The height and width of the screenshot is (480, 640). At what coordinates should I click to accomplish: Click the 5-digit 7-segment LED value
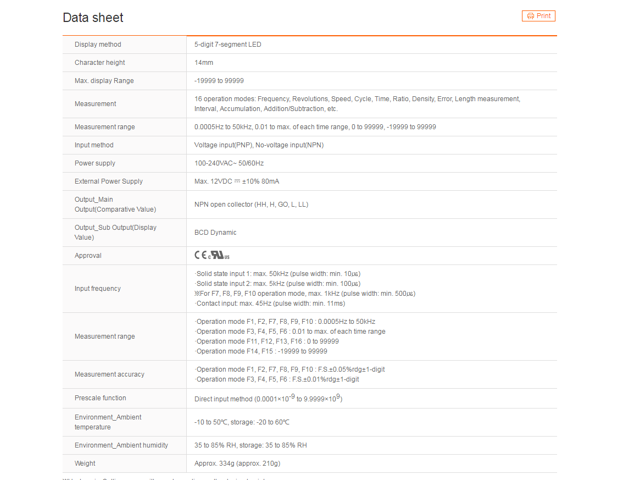(229, 44)
